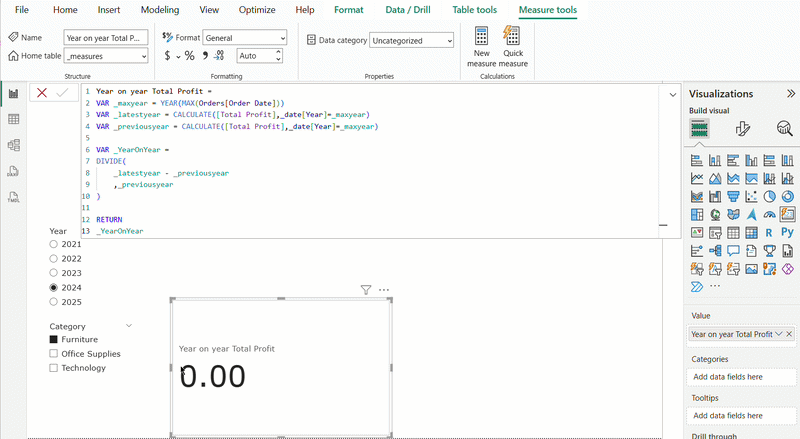
Task: Open the File menu
Action: click(22, 10)
